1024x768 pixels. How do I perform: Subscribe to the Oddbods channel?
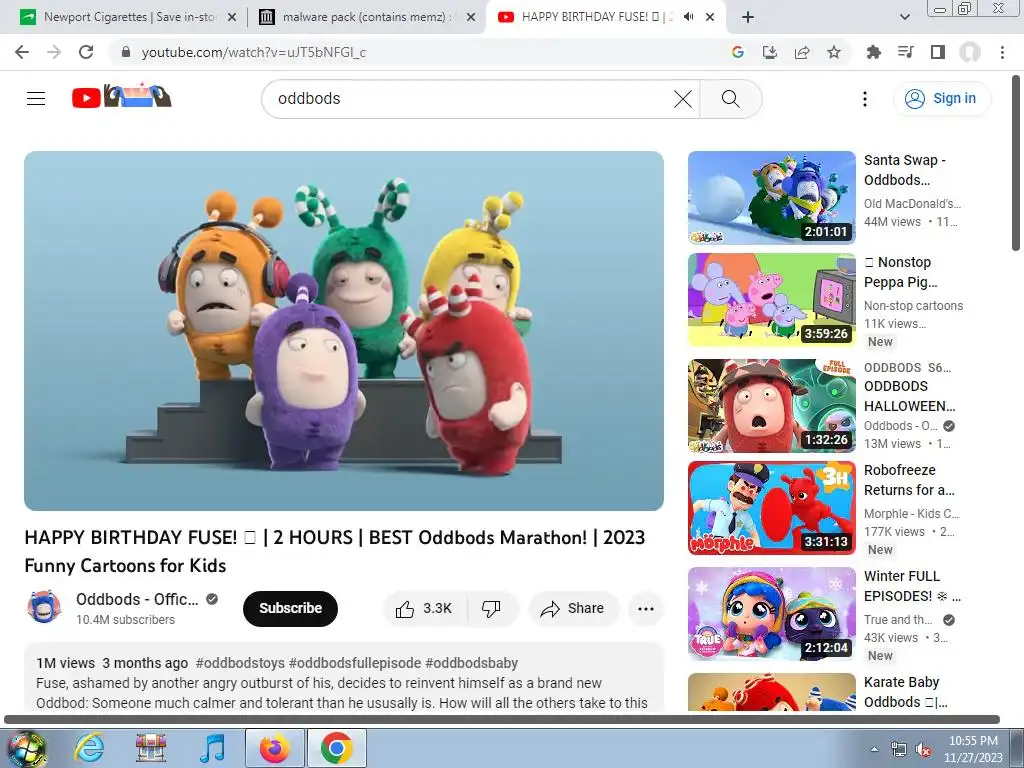(x=290, y=609)
